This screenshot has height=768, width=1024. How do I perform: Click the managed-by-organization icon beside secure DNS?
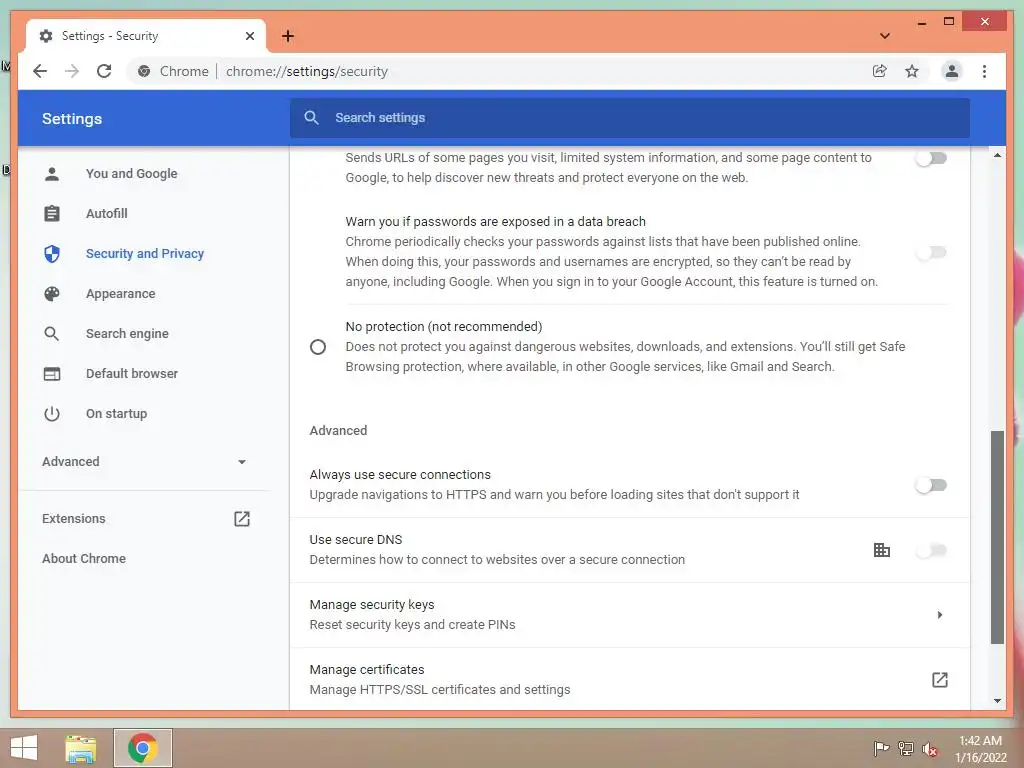point(882,551)
